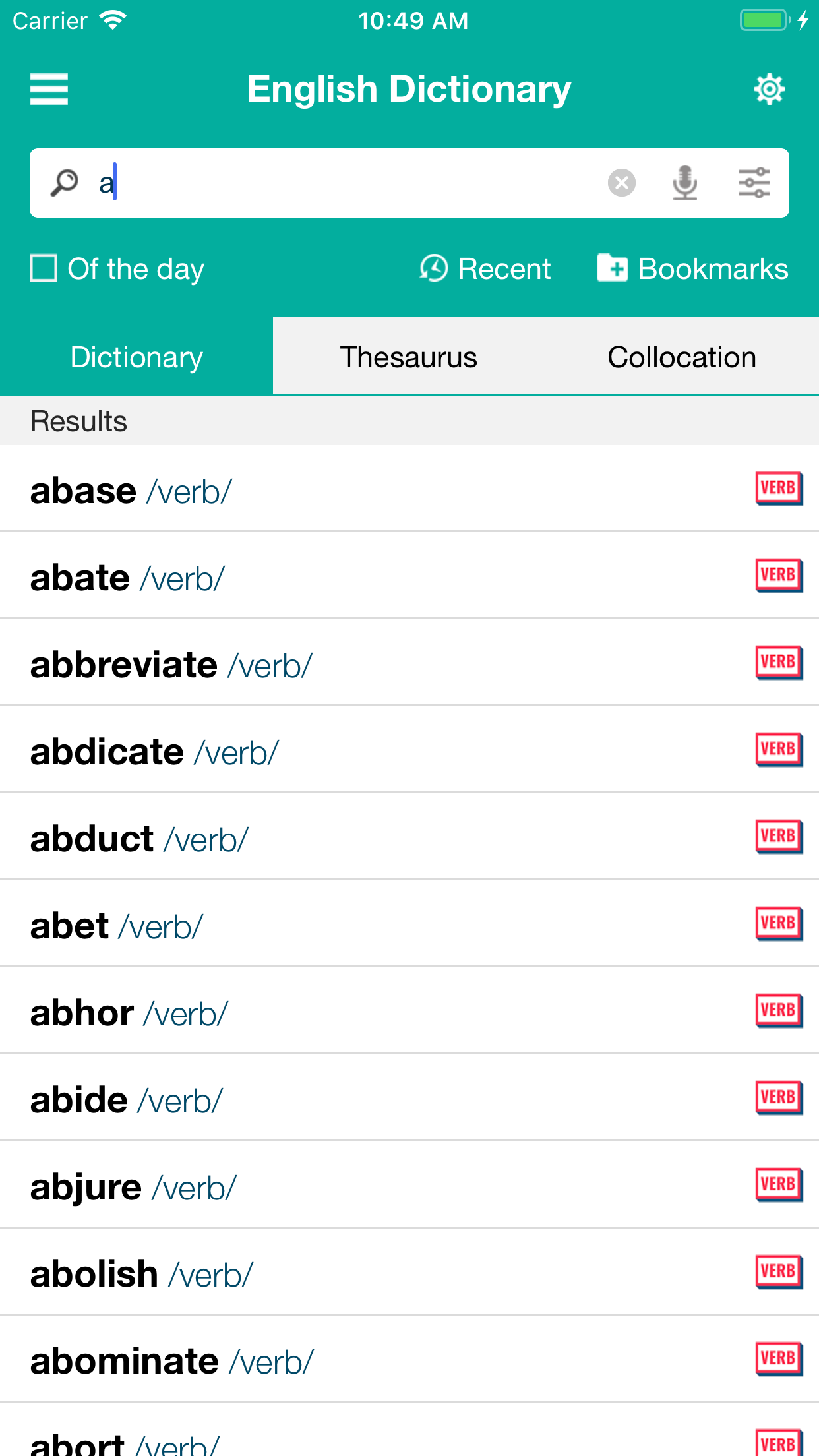Switch to the Thesaurus tab
Viewport: 819px width, 1456px height.
click(409, 357)
